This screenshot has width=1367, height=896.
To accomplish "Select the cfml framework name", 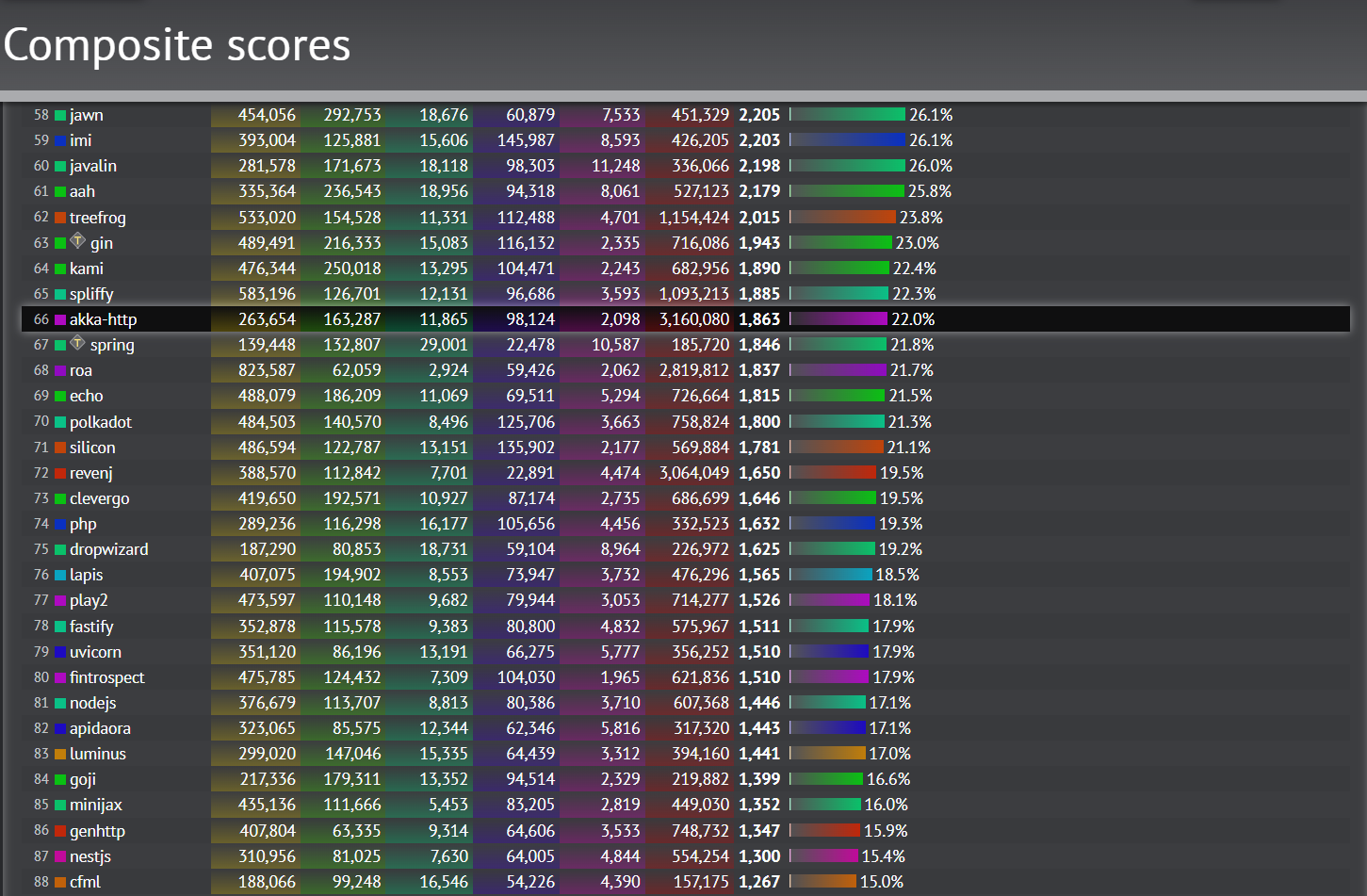I will pos(85,882).
